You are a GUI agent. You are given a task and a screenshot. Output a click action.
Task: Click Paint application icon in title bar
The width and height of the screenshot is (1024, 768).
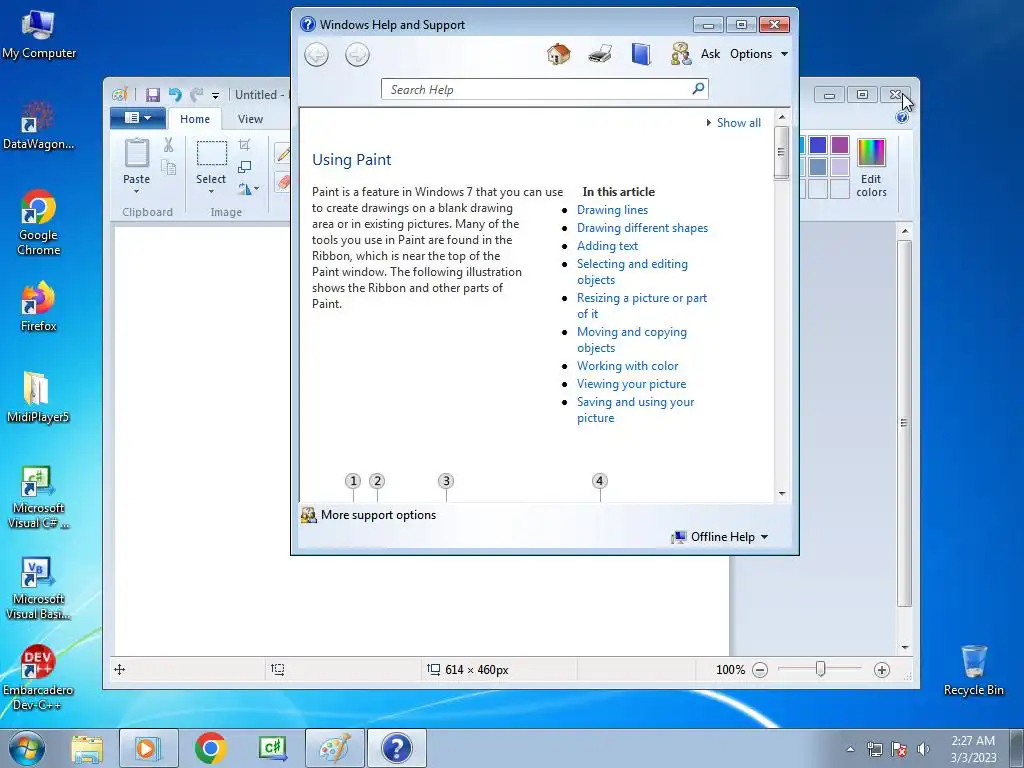pyautogui.click(x=120, y=95)
